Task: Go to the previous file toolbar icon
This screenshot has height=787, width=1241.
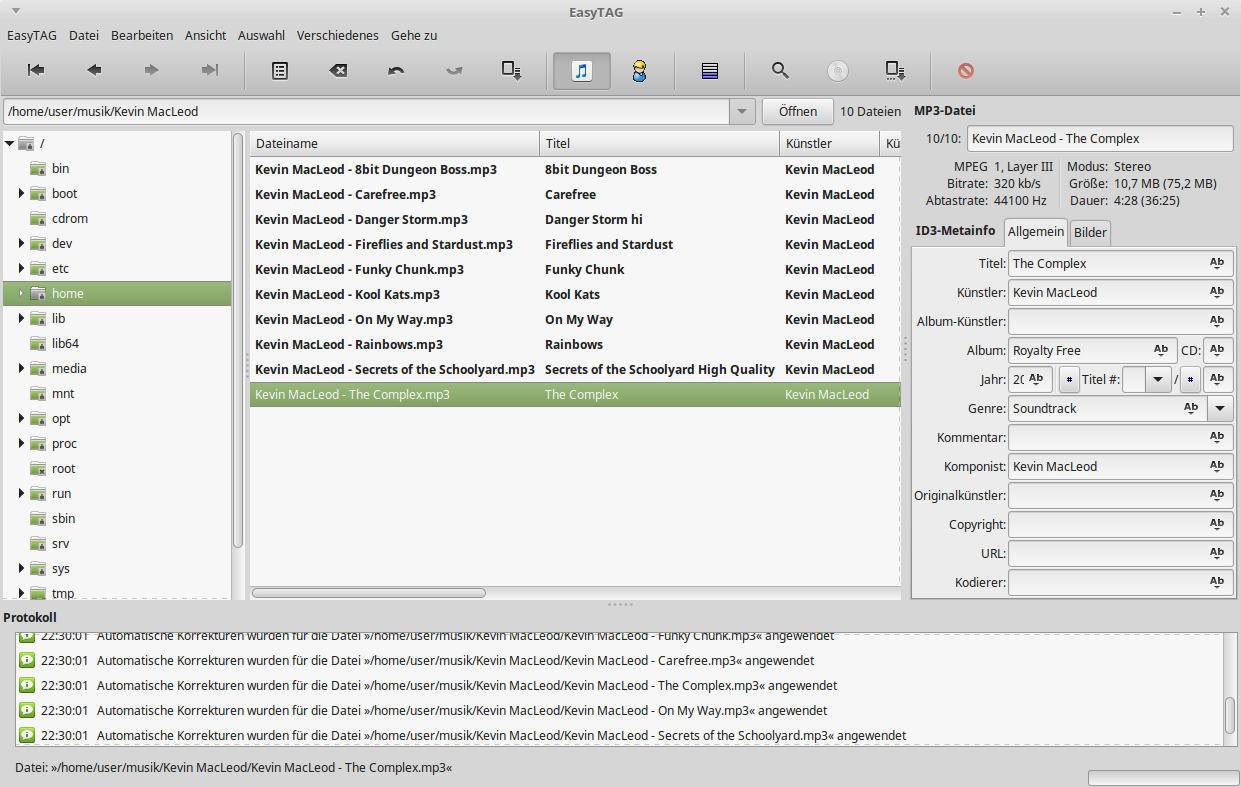Action: coord(94,70)
